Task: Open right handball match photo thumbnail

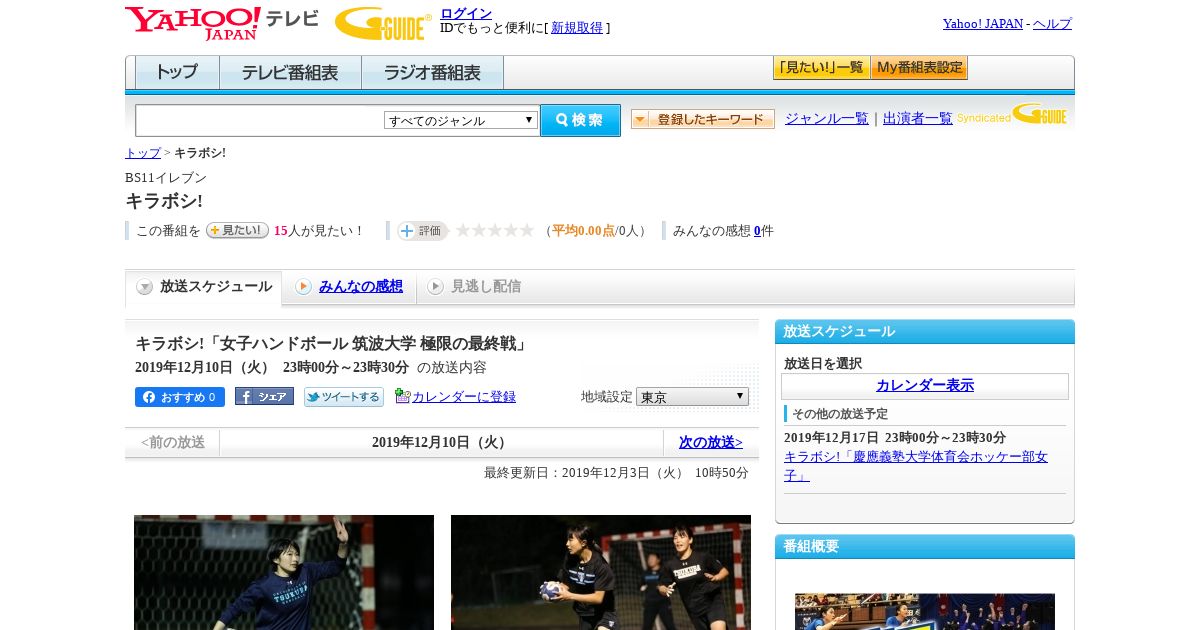Action: pos(601,572)
